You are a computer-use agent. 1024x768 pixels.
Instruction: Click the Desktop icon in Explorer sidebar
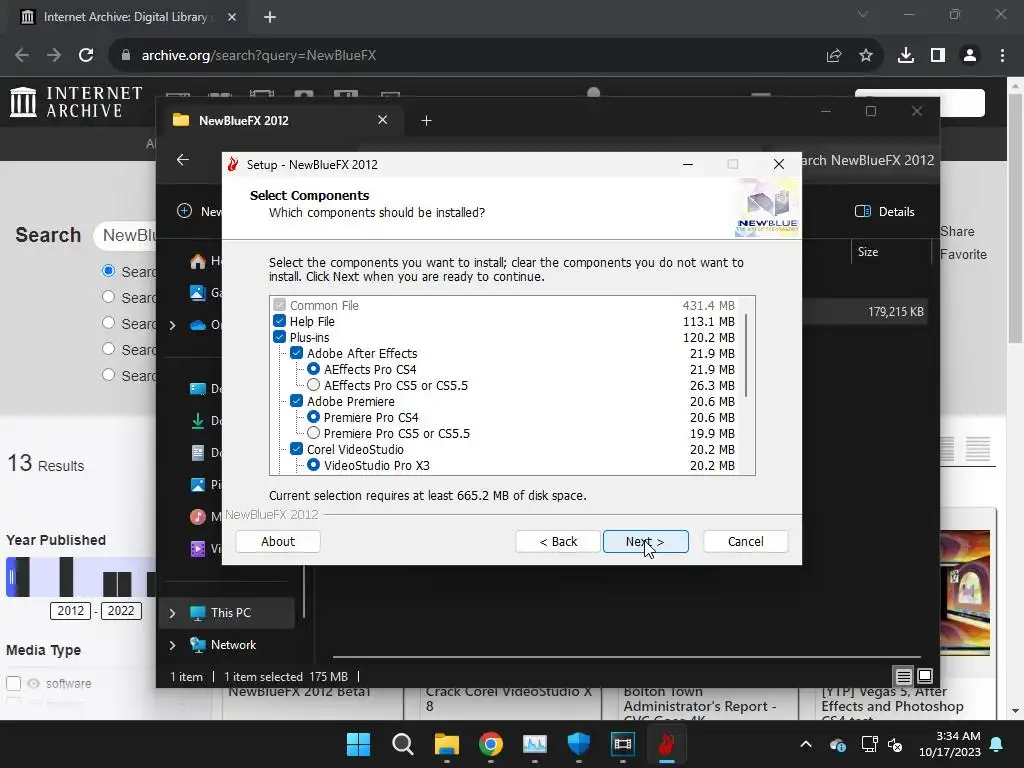coord(198,389)
